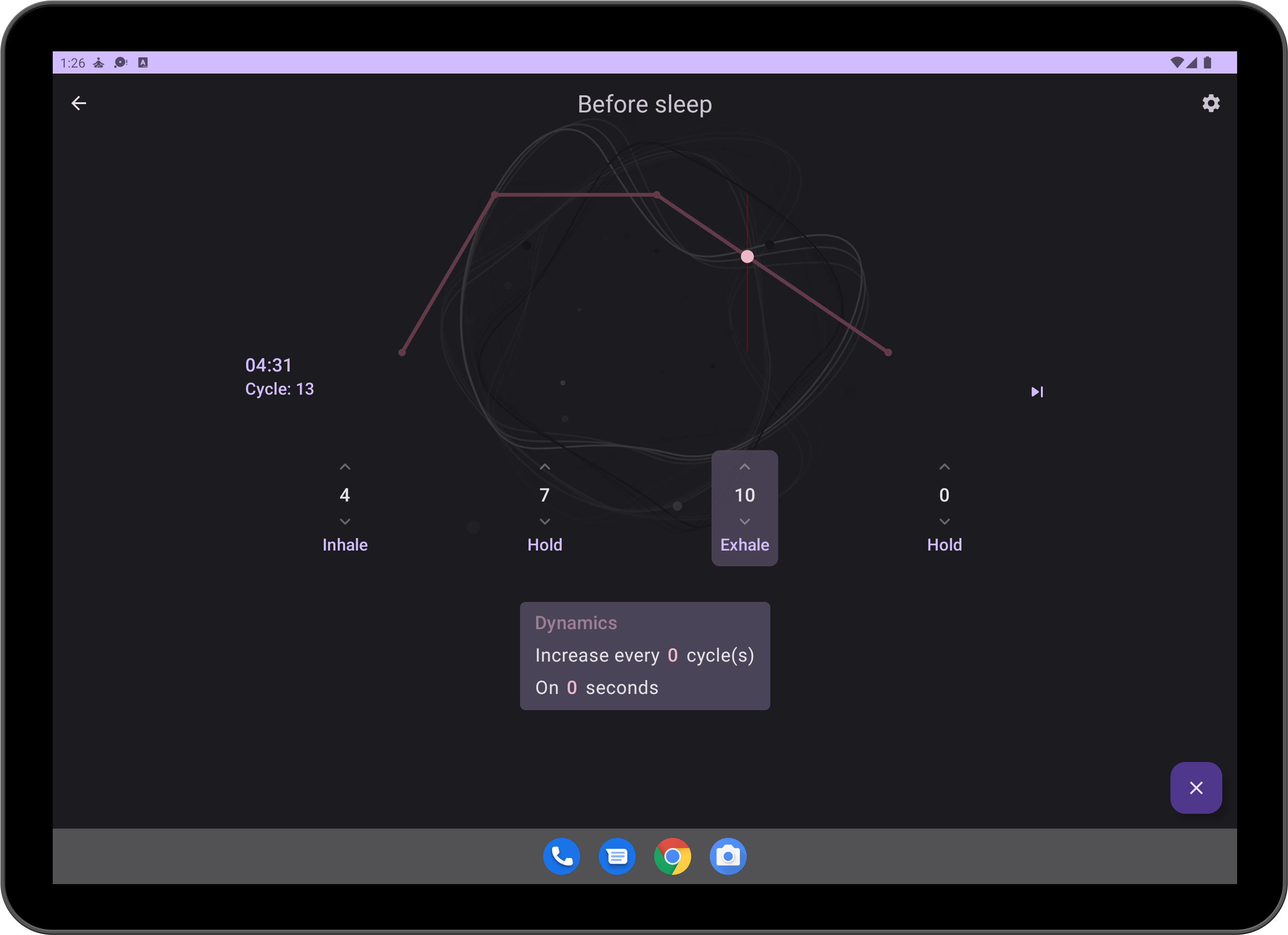This screenshot has width=1288, height=935.
Task: Skip to next phase button
Action: (1036, 392)
